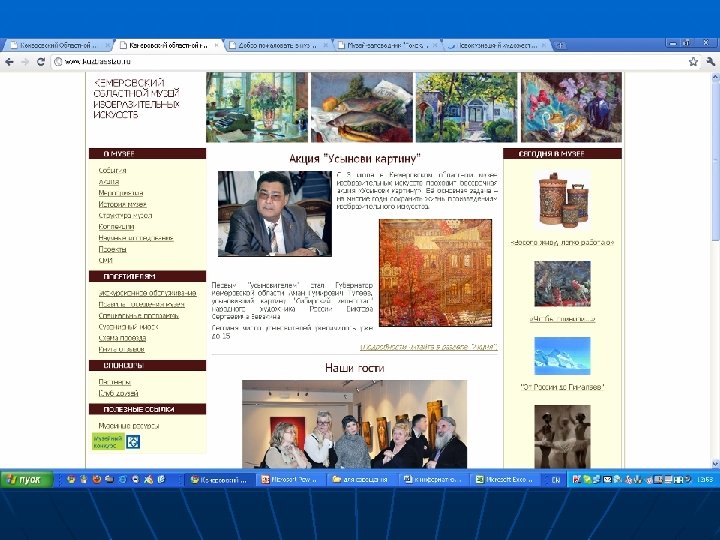
Task: Switch to the Музей-заповедник tab
Action: pyautogui.click(x=386, y=45)
